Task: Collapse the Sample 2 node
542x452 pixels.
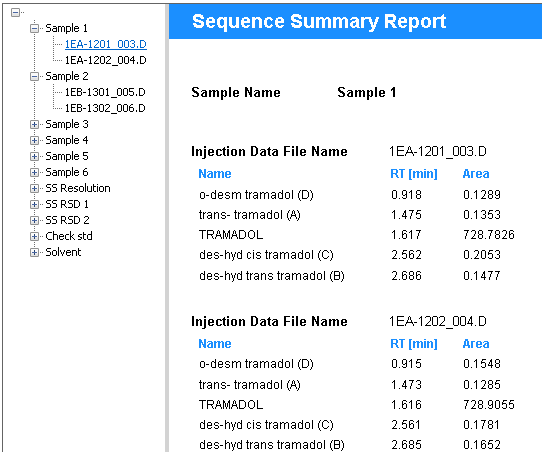Action: (x=34, y=76)
